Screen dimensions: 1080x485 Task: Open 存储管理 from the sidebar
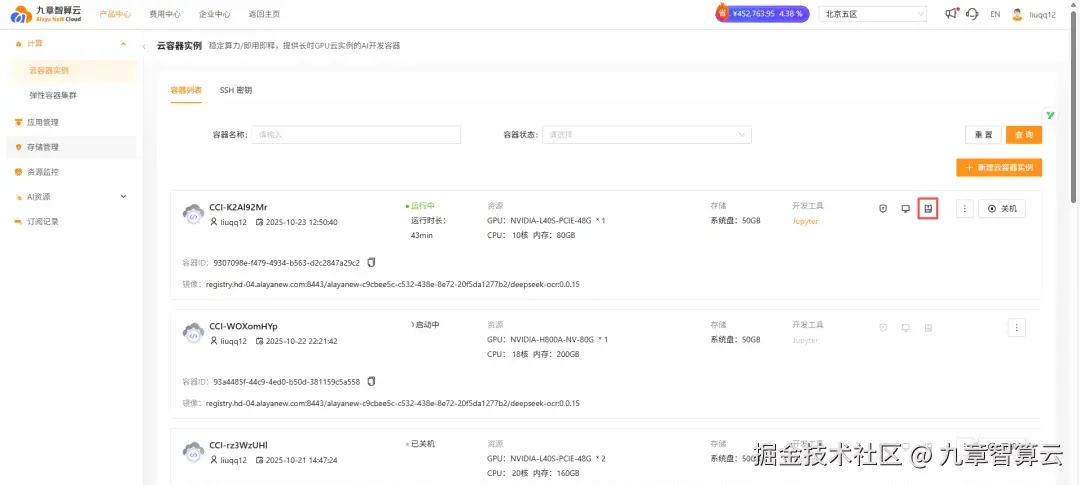[70, 147]
